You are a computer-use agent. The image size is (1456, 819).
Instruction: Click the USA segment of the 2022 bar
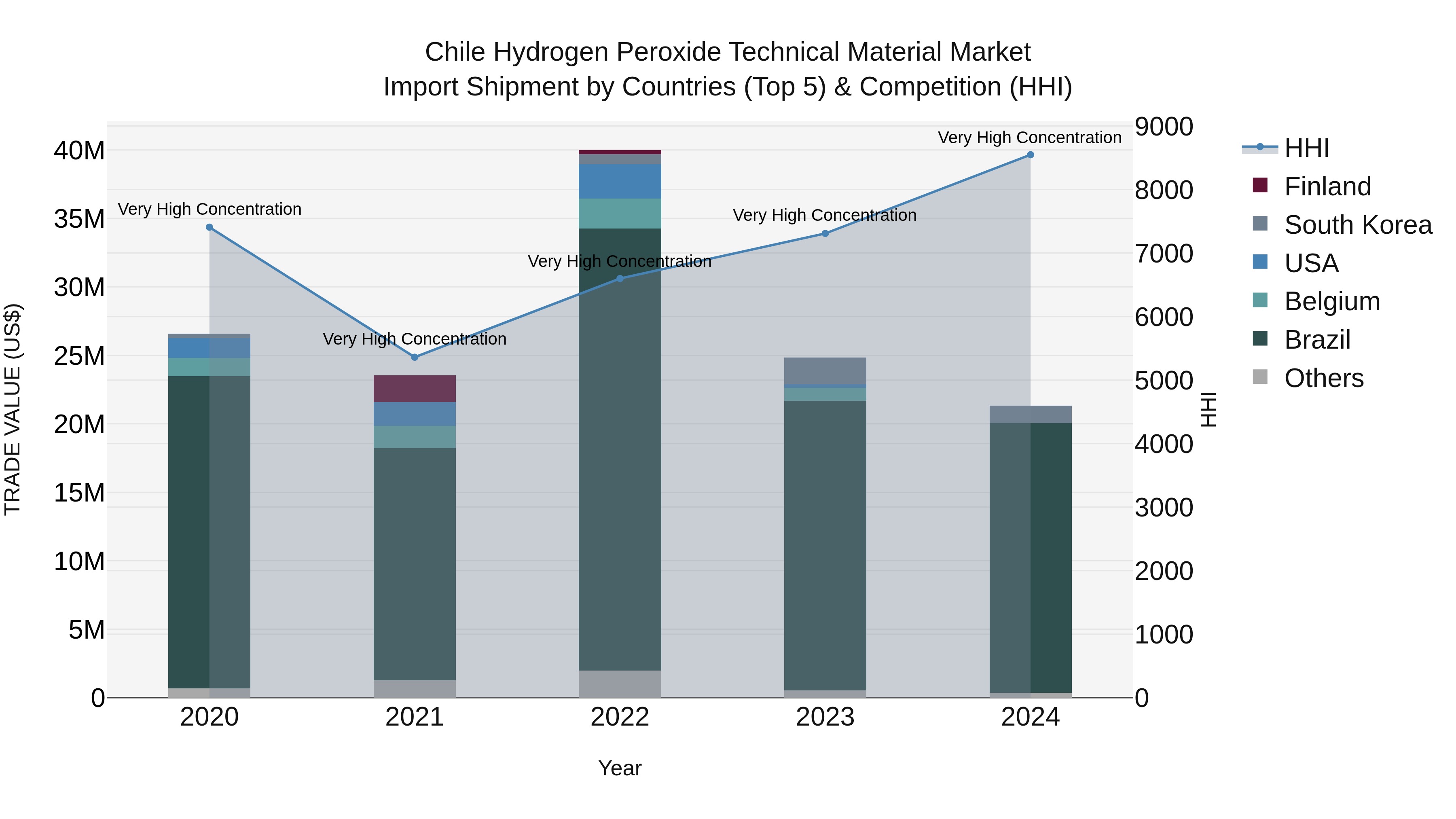point(620,182)
